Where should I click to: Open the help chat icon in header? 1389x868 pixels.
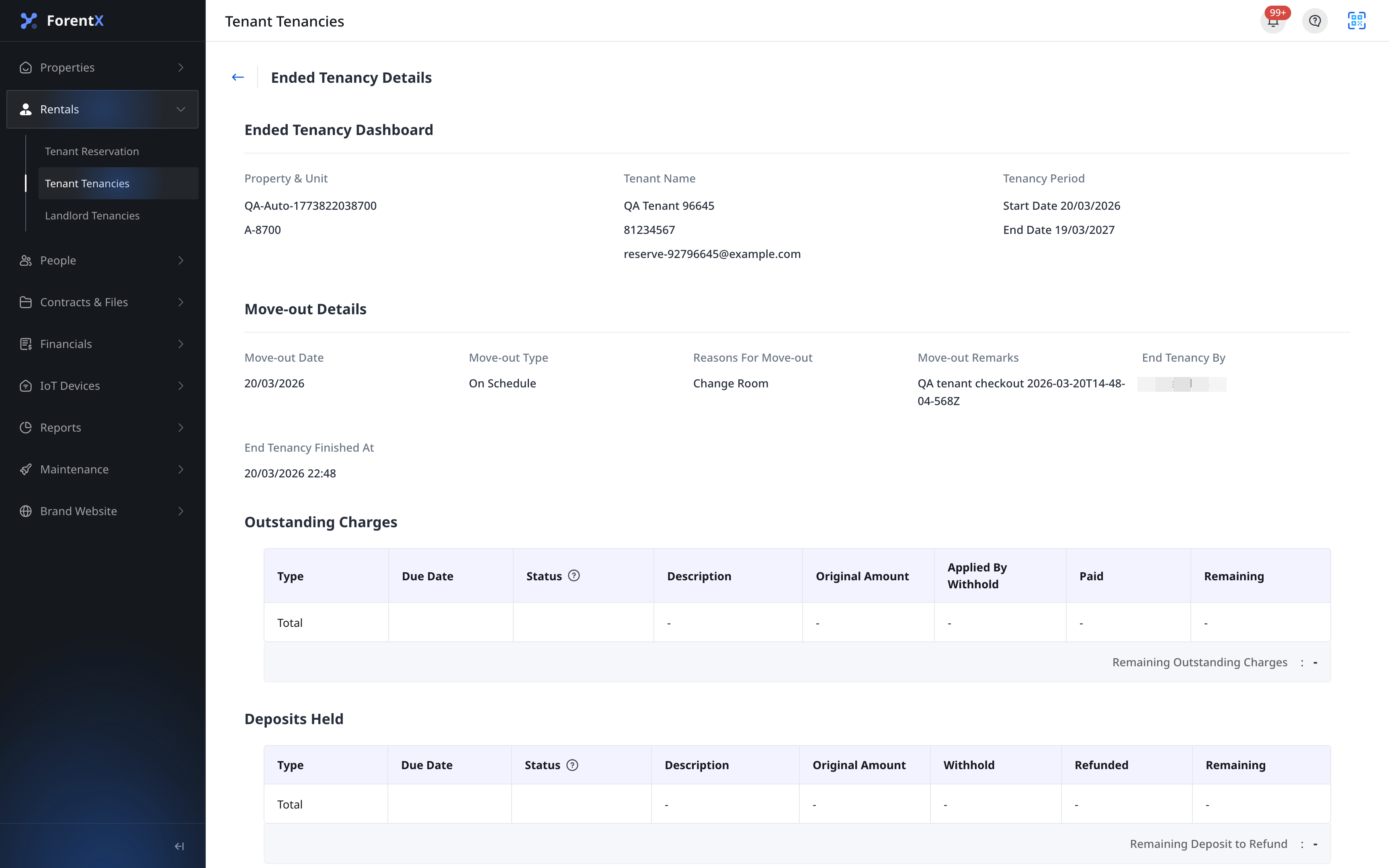[x=1315, y=21]
